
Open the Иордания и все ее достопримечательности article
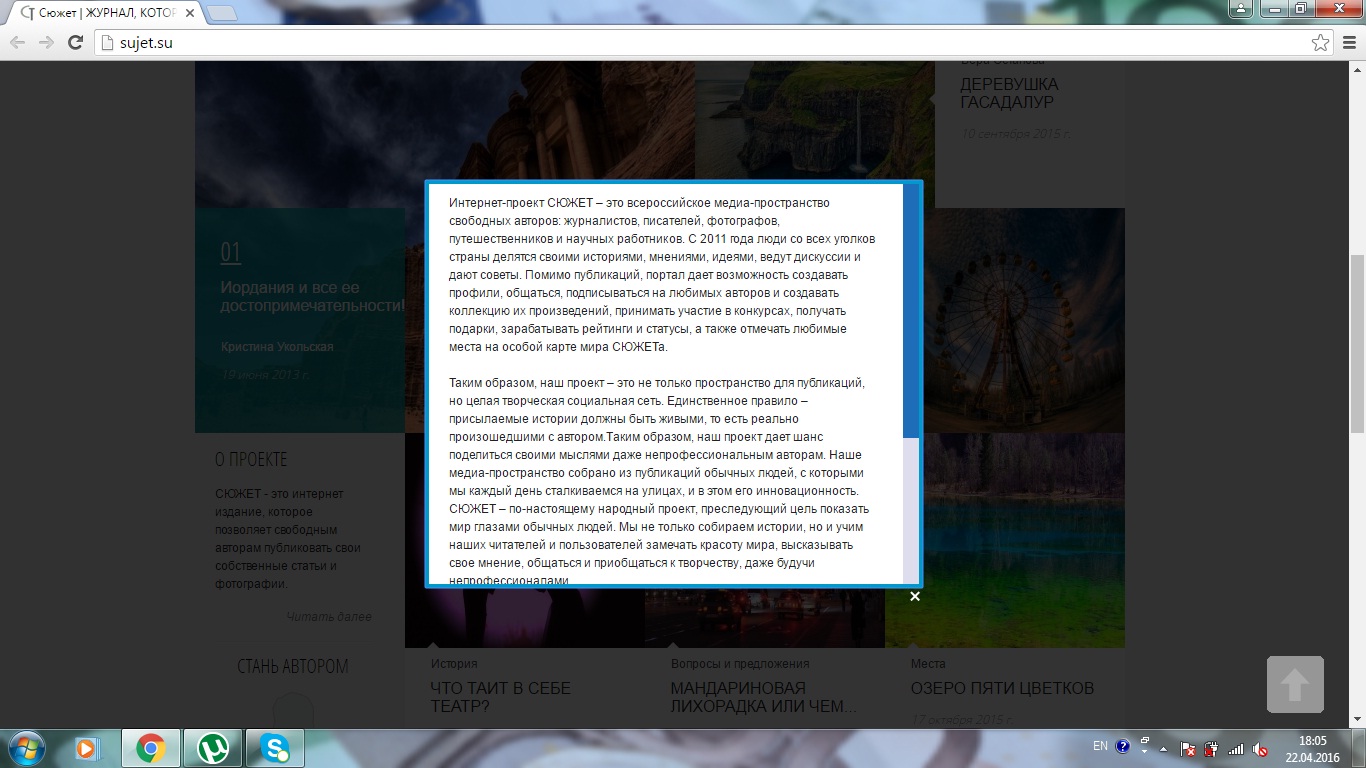312,297
